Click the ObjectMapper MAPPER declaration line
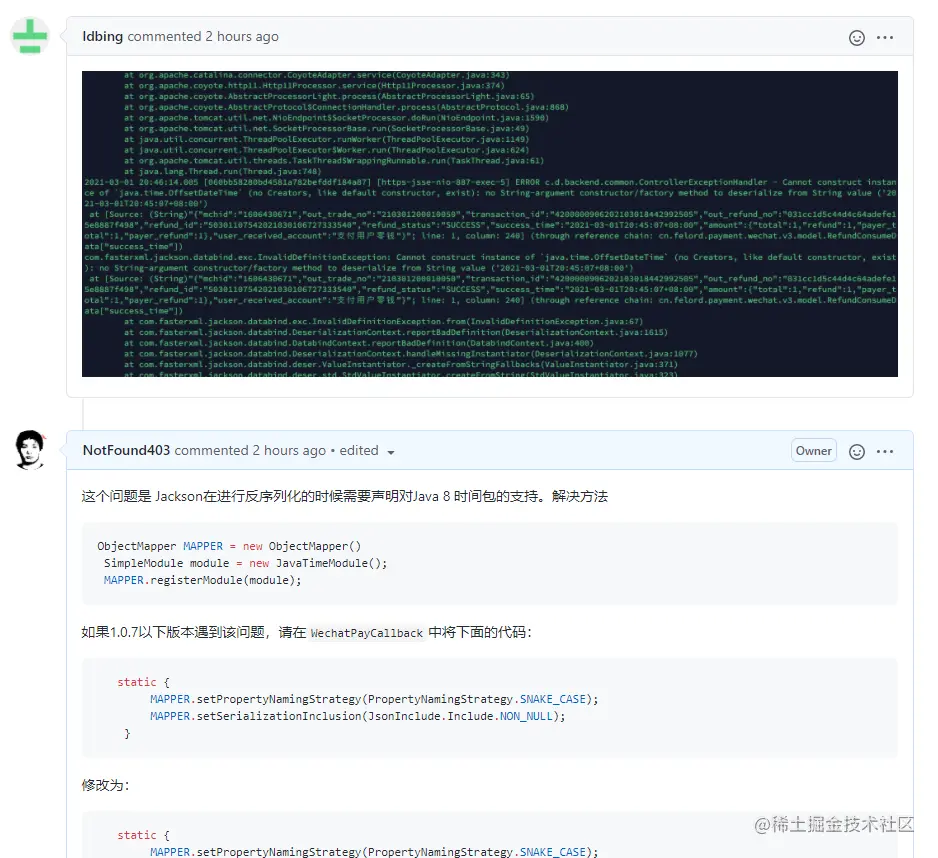938x858 pixels. pos(229,546)
